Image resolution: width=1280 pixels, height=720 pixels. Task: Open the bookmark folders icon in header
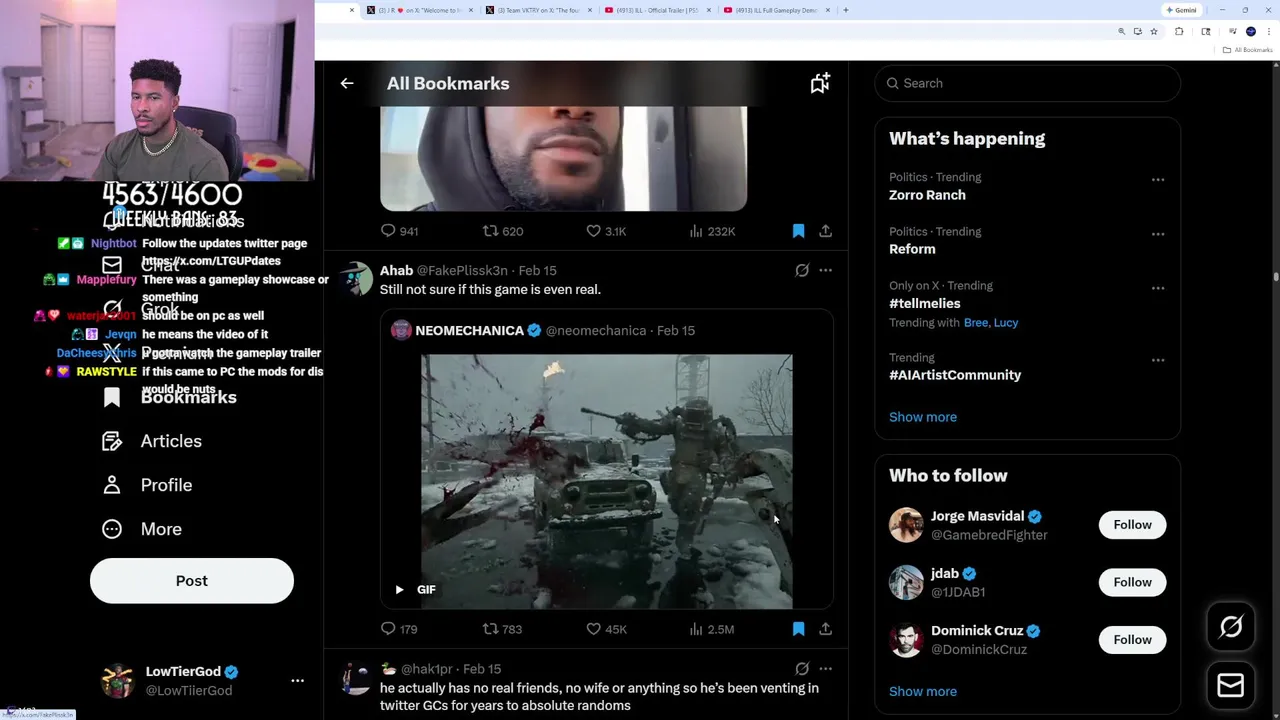click(x=820, y=84)
